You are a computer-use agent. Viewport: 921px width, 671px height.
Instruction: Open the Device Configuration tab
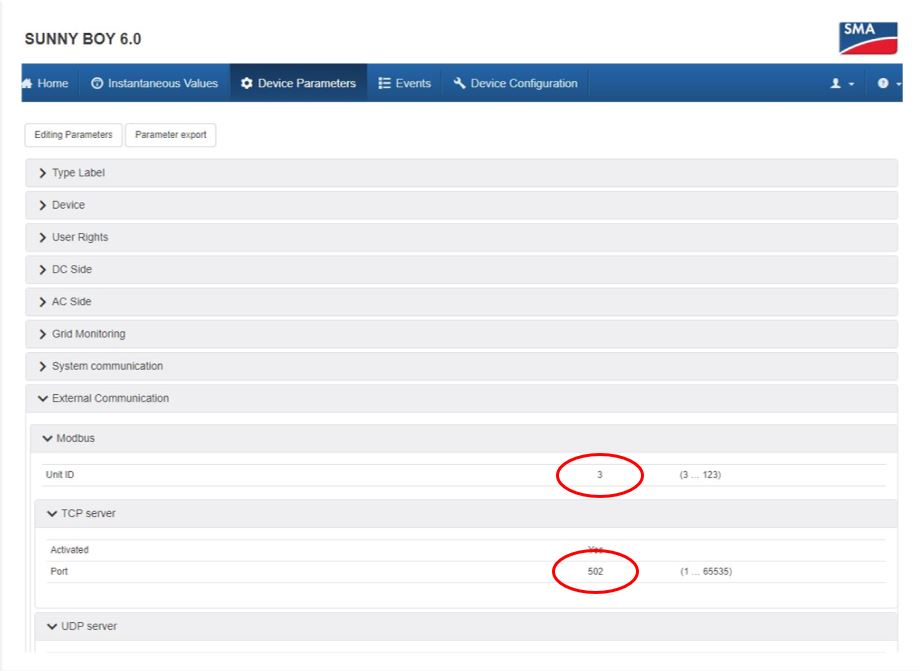515,83
